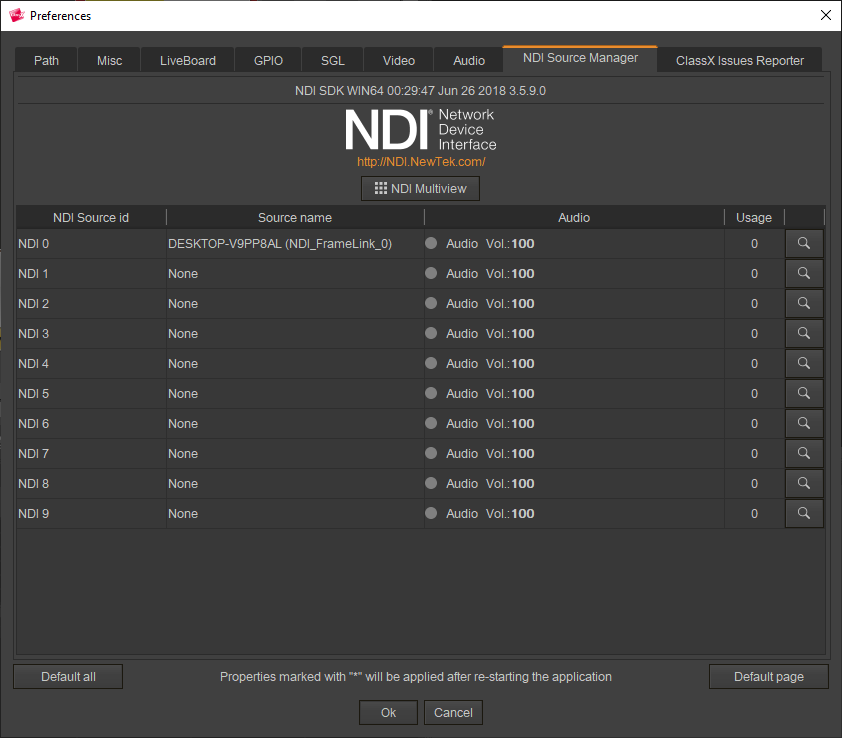Open source search for NDI 1

coord(804,273)
